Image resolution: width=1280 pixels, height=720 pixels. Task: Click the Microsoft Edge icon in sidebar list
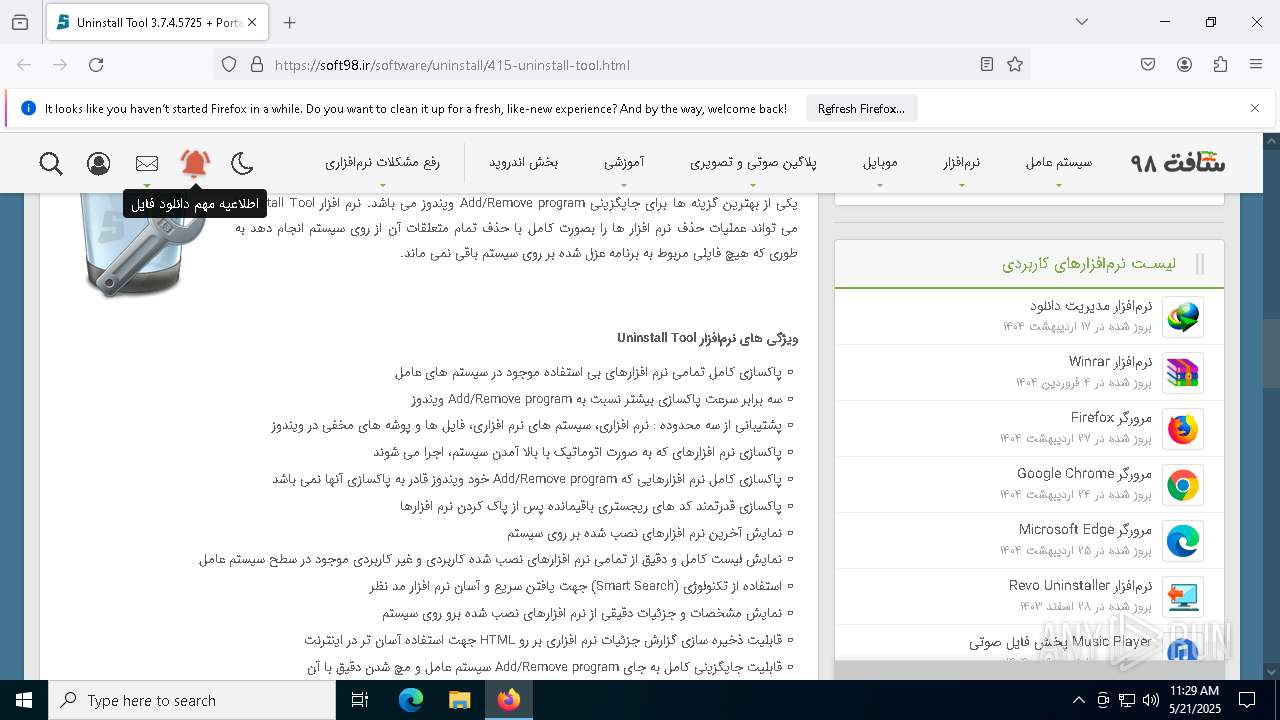coord(1183,541)
